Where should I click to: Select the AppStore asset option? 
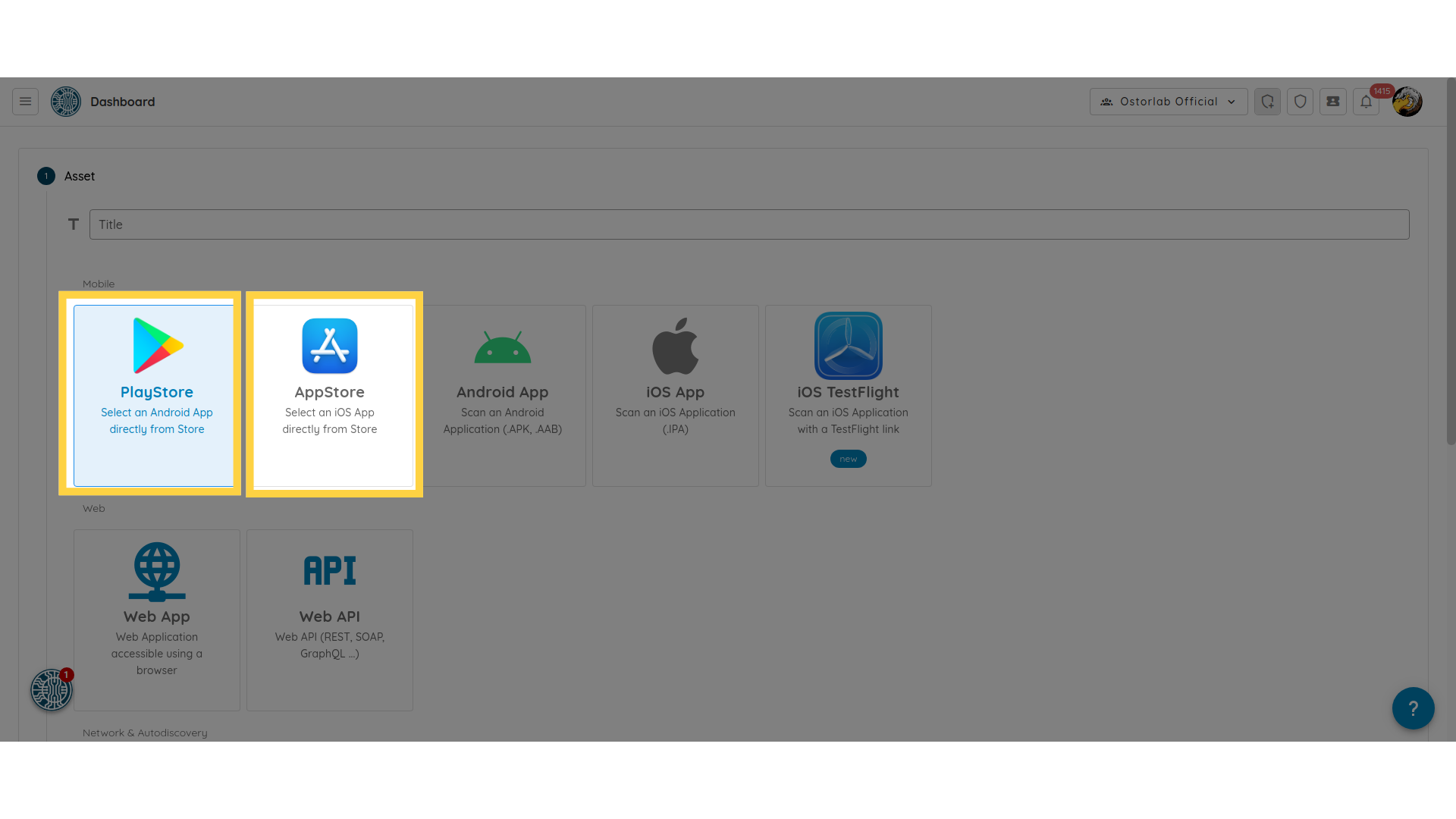[330, 395]
